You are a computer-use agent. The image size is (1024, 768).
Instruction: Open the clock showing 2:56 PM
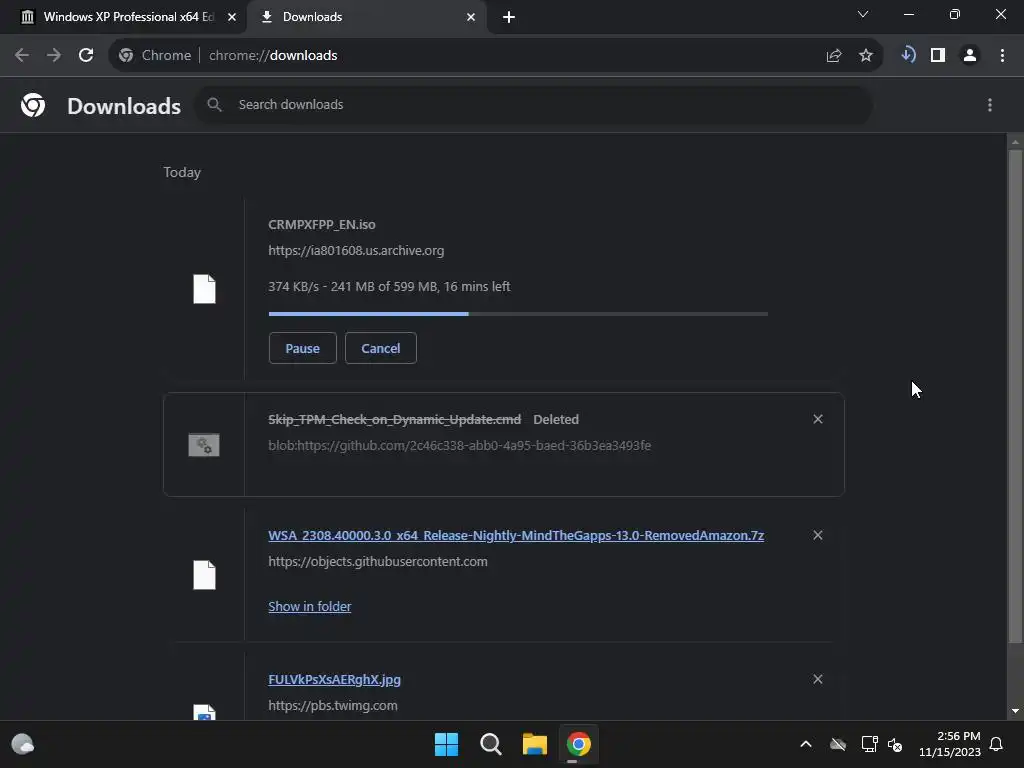[950, 744]
